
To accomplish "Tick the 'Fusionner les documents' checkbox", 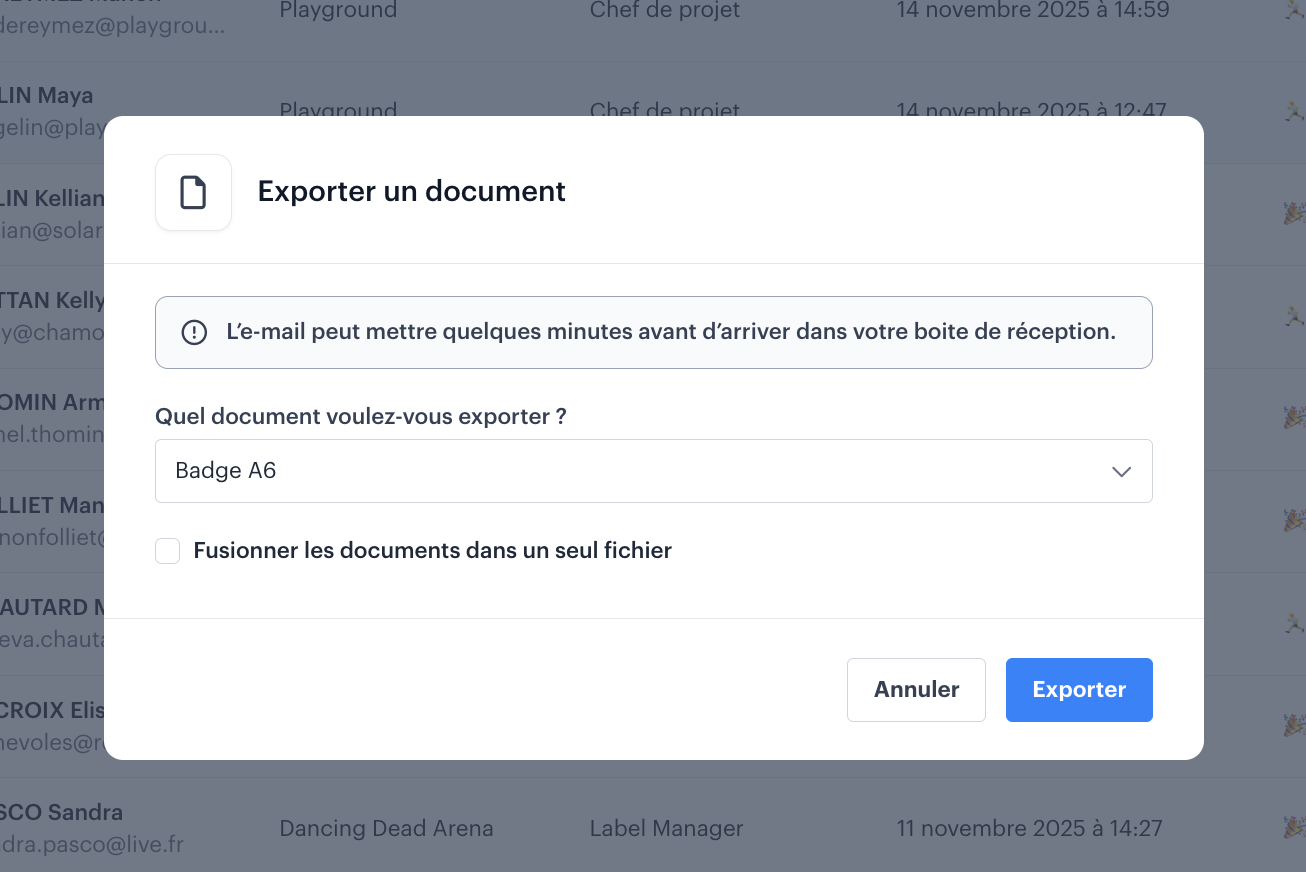I will click(168, 551).
